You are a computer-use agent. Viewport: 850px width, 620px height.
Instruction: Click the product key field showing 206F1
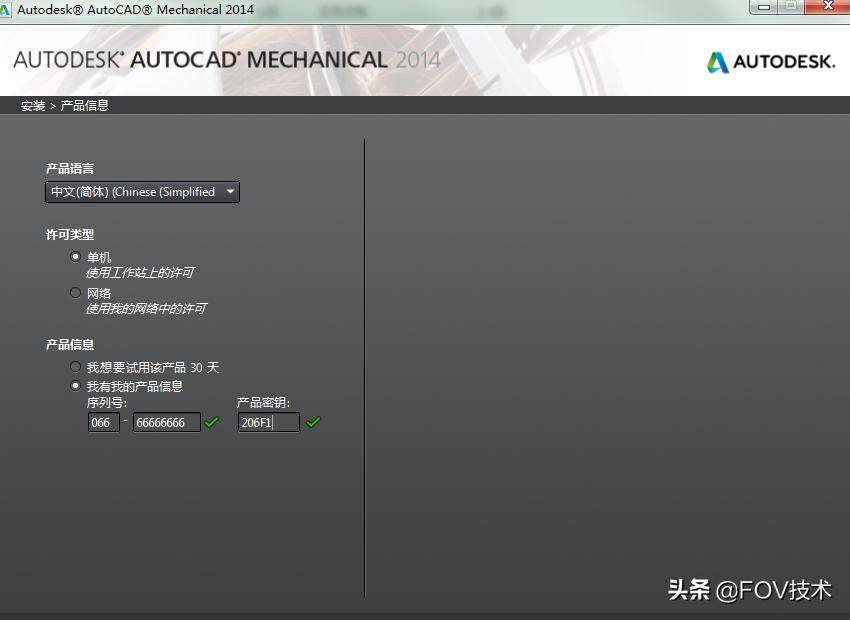pyautogui.click(x=267, y=422)
